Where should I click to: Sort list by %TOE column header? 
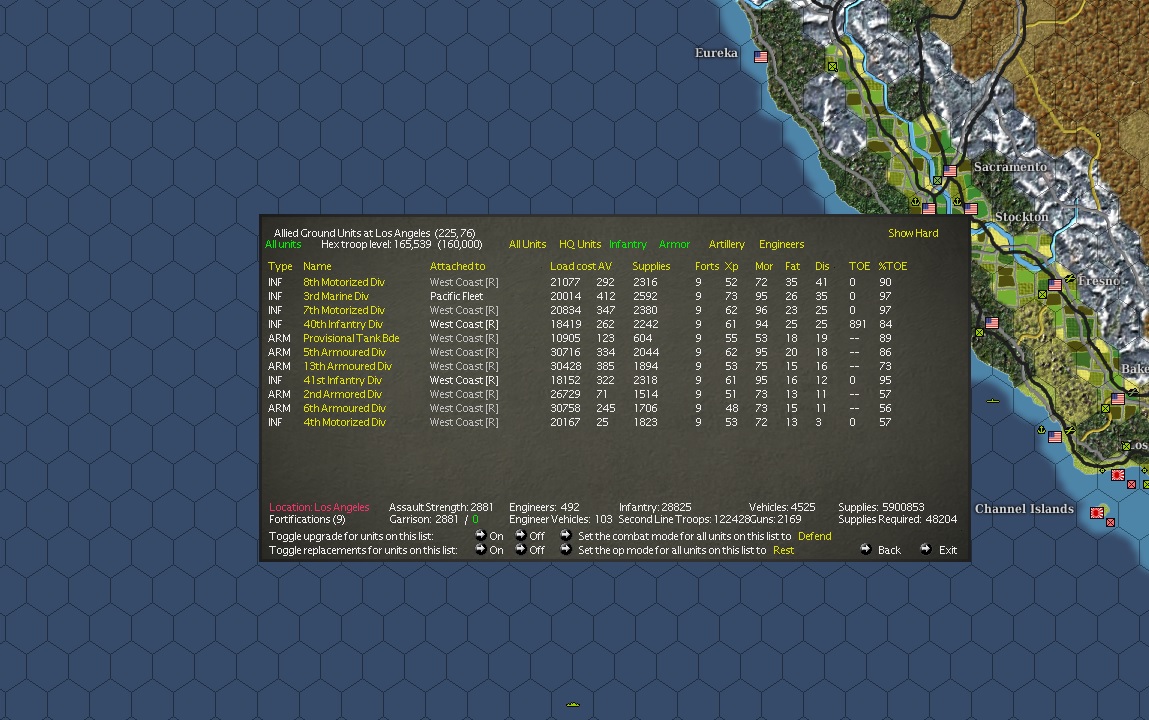tap(893, 266)
